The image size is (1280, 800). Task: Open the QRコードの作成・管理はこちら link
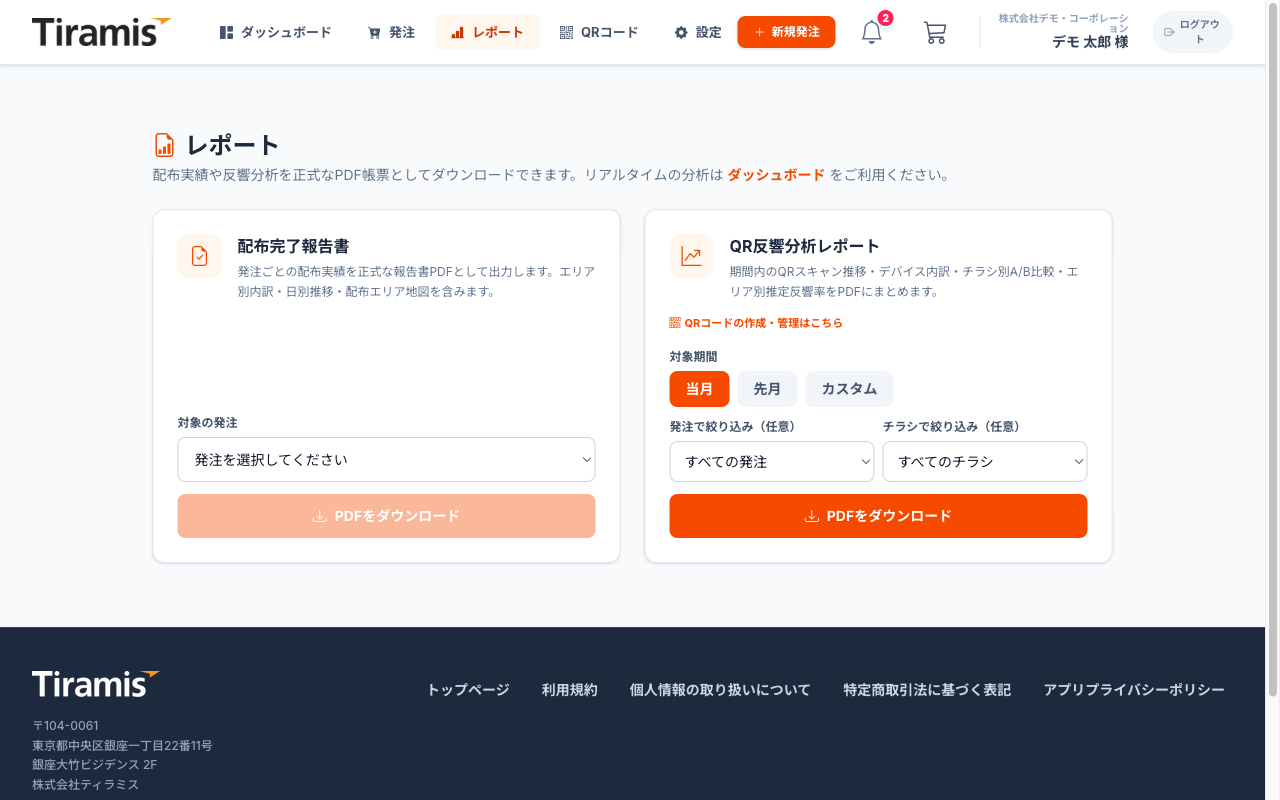click(756, 323)
